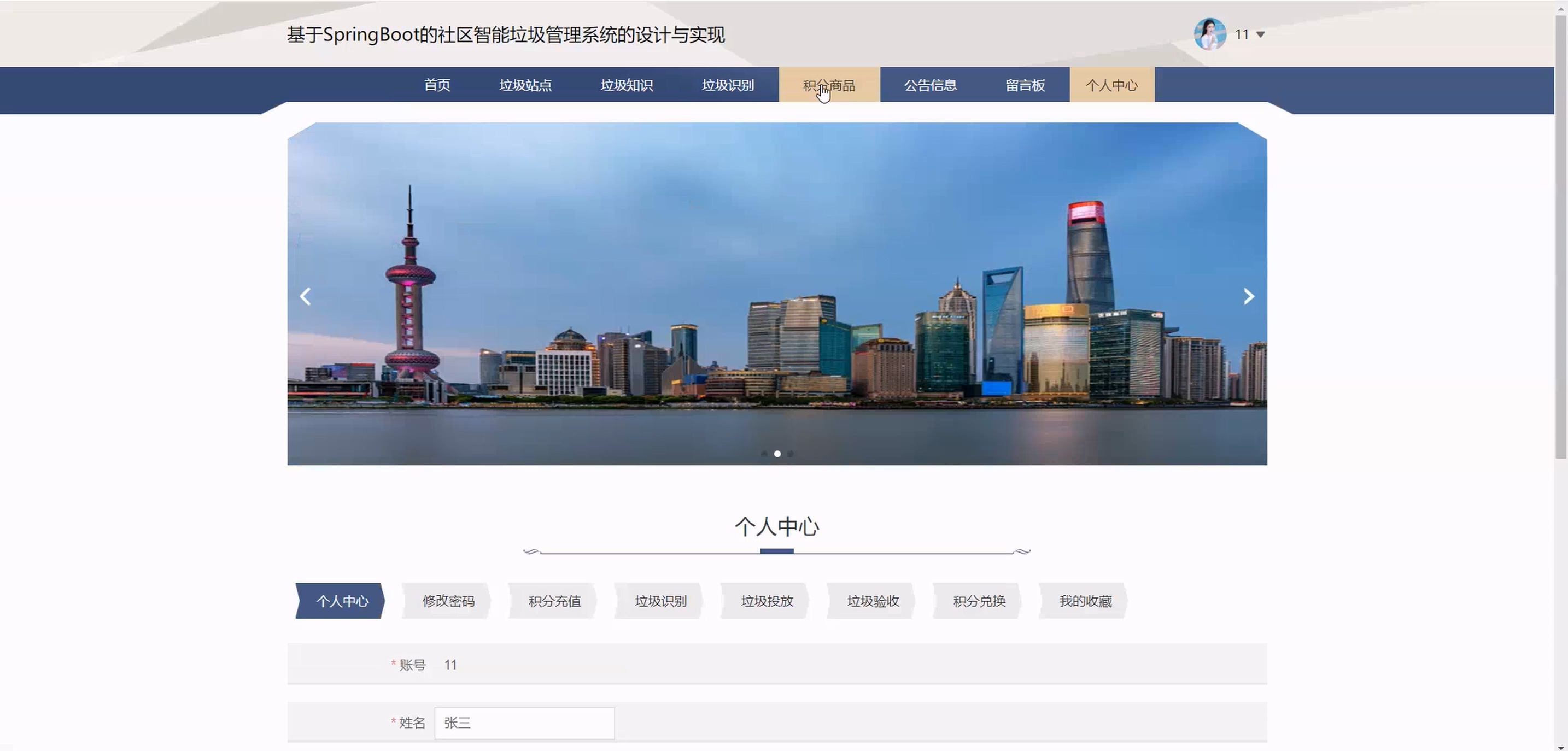
Task: Go to 垃圾知识 page
Action: [627, 85]
